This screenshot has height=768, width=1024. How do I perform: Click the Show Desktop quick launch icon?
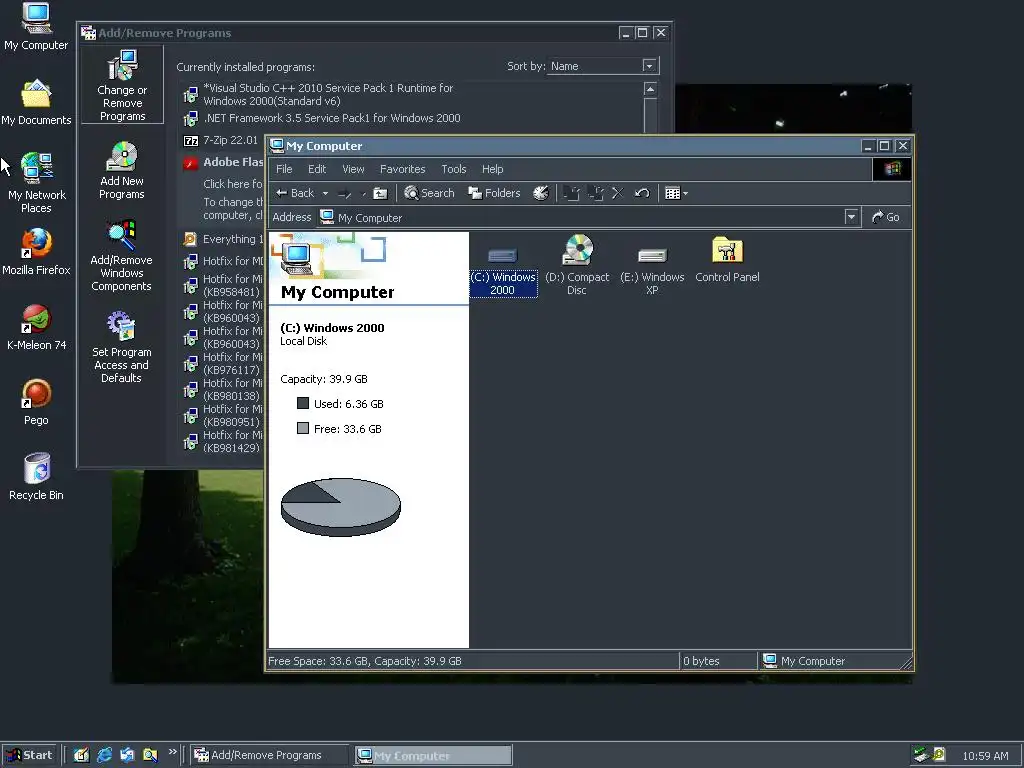click(x=81, y=755)
